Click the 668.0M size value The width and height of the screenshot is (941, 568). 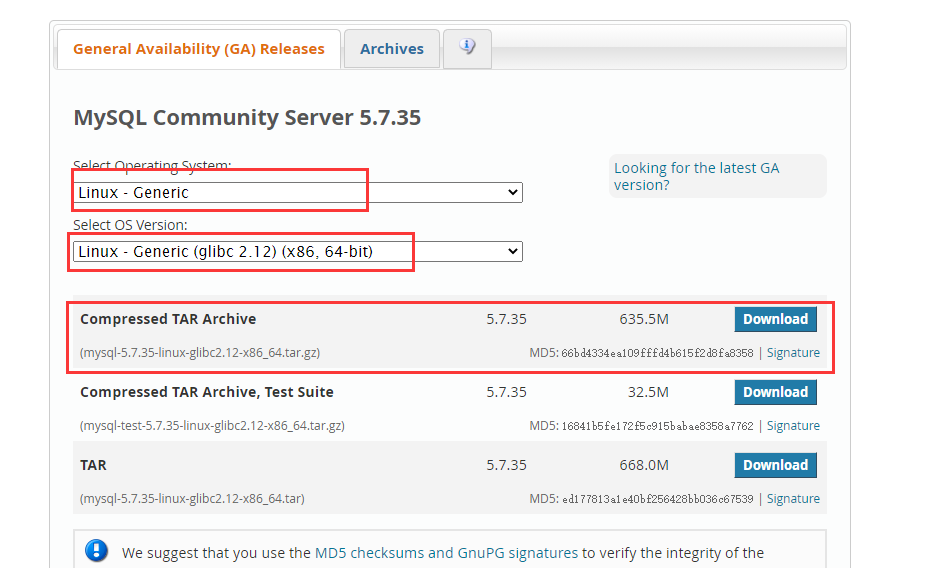pyautogui.click(x=644, y=465)
